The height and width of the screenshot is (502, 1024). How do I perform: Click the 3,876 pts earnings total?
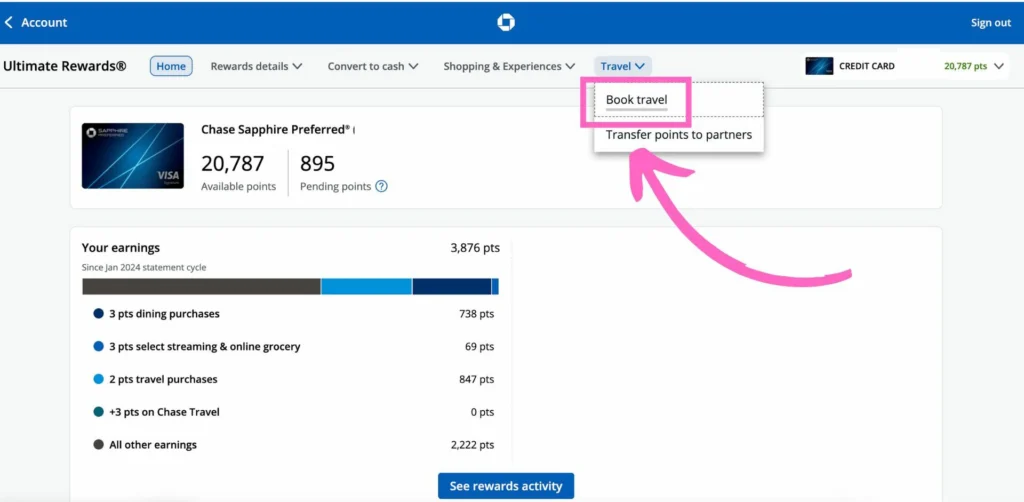[475, 247]
